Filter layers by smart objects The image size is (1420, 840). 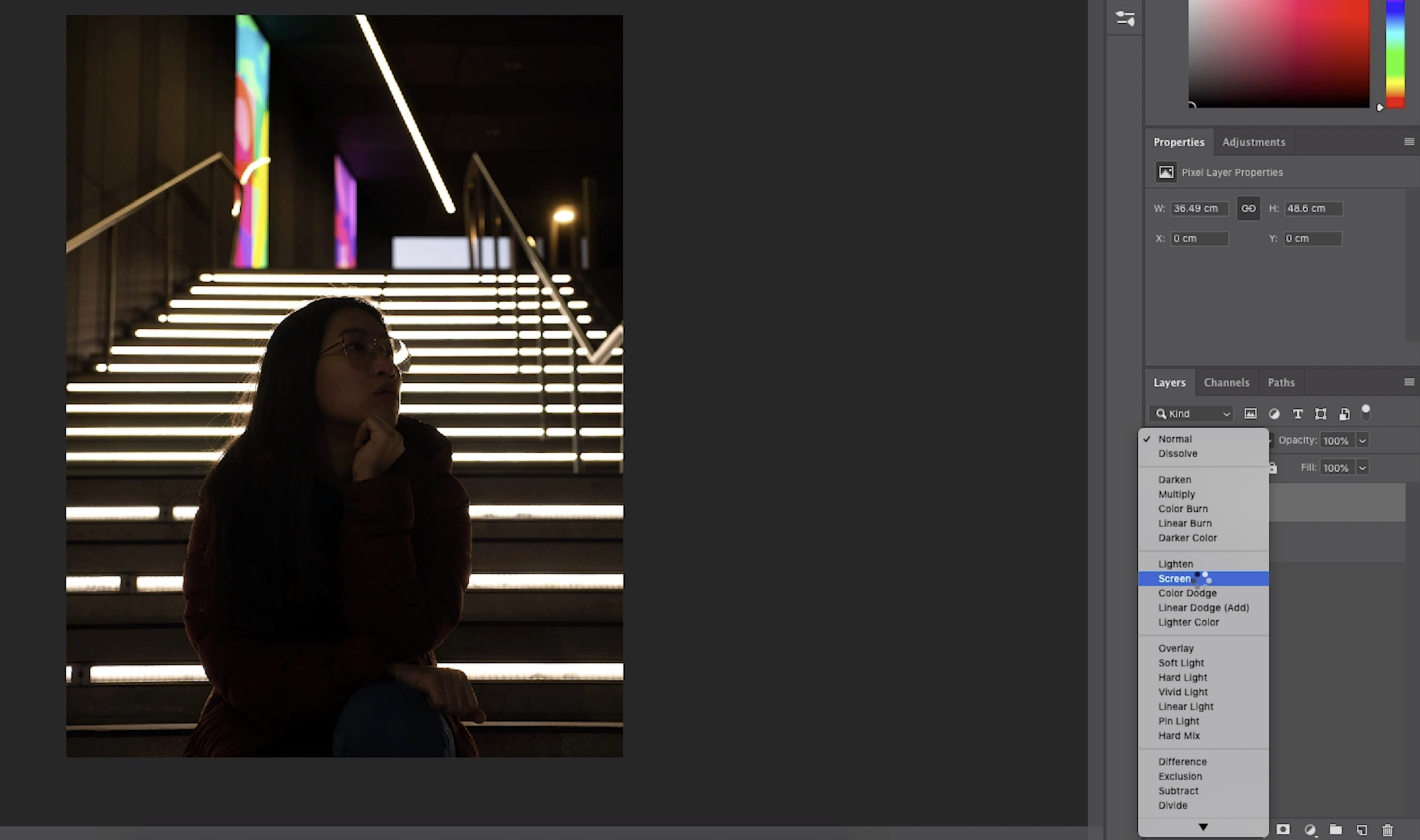tap(1344, 414)
